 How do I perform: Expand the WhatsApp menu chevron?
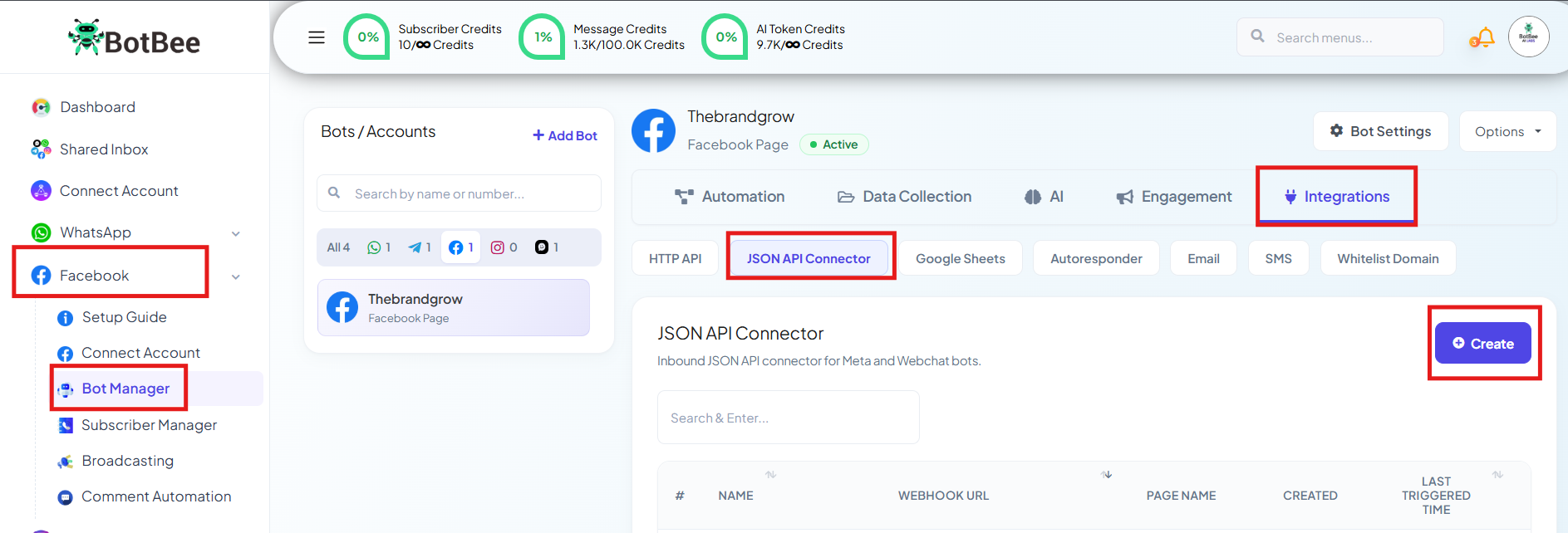point(236,234)
